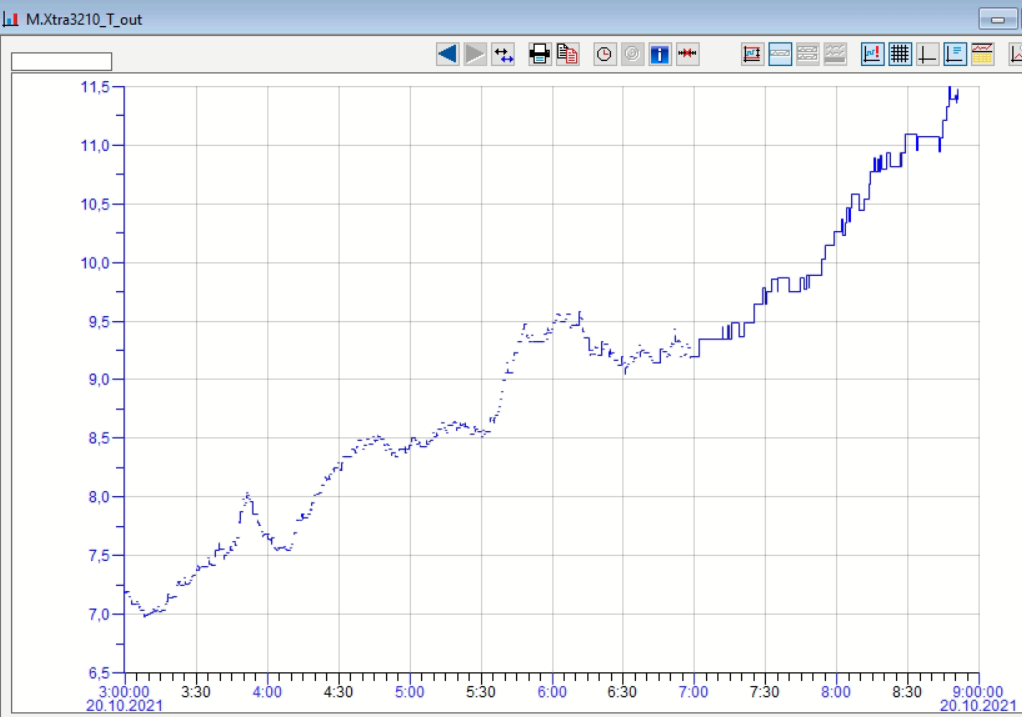The height and width of the screenshot is (717, 1022).
Task: Click the 3:00:00 start time axis label
Action: pyautogui.click(x=124, y=692)
